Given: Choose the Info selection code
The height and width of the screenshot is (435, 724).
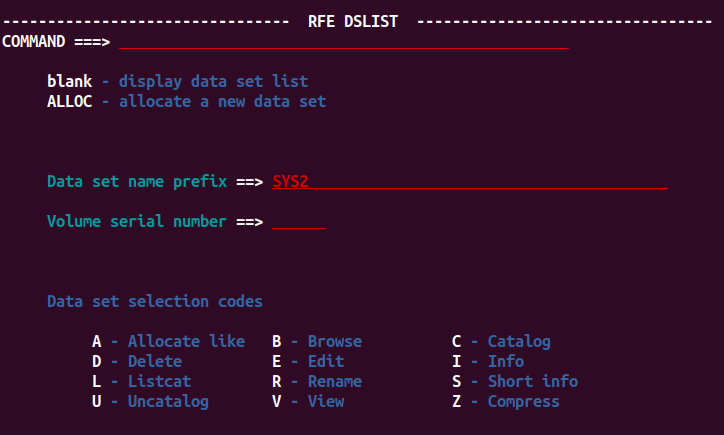Looking at the screenshot, I should point(488,362).
